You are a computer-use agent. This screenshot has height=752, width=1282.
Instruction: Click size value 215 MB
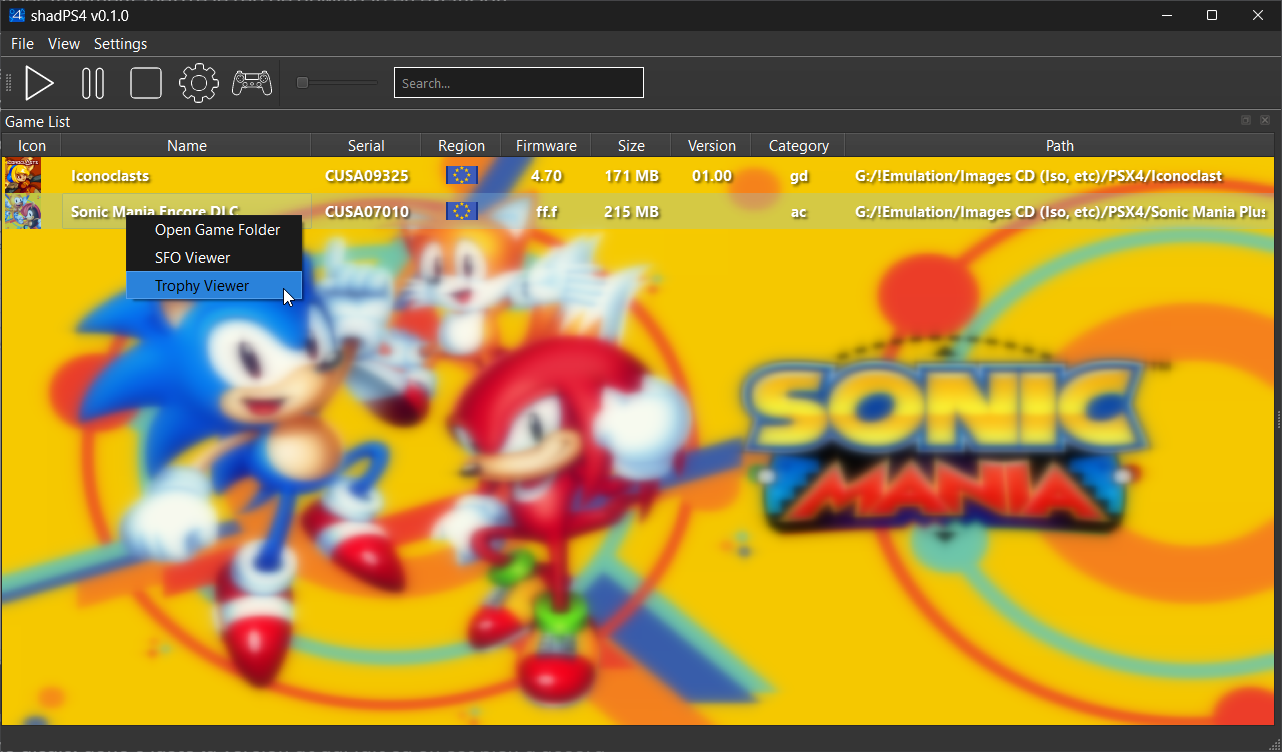[x=631, y=212]
